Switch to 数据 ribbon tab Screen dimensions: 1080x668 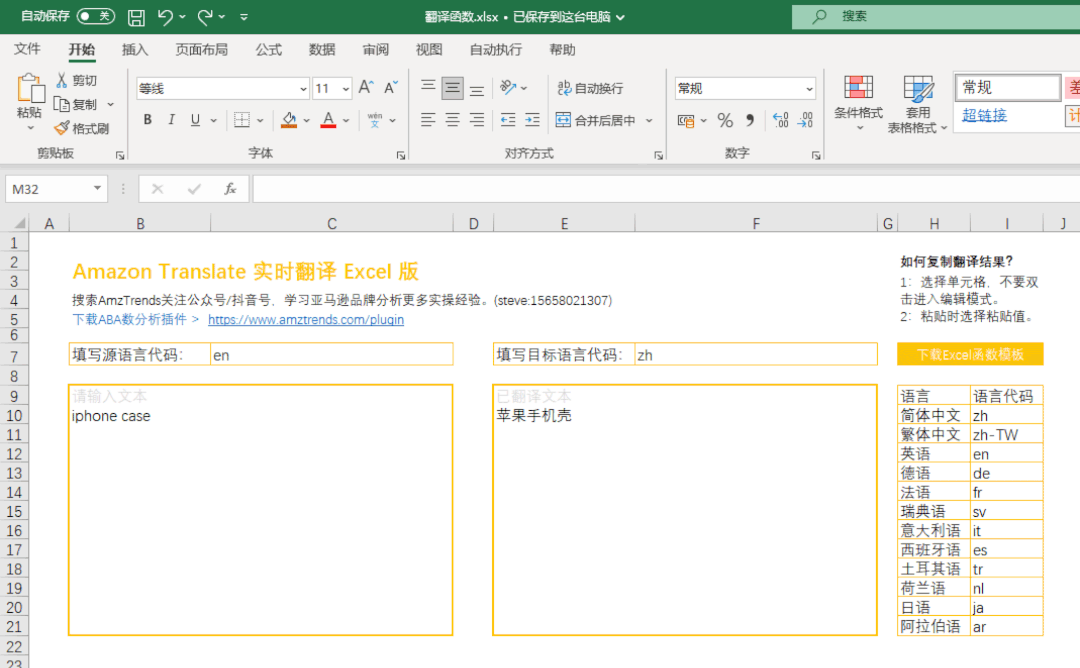click(322, 50)
